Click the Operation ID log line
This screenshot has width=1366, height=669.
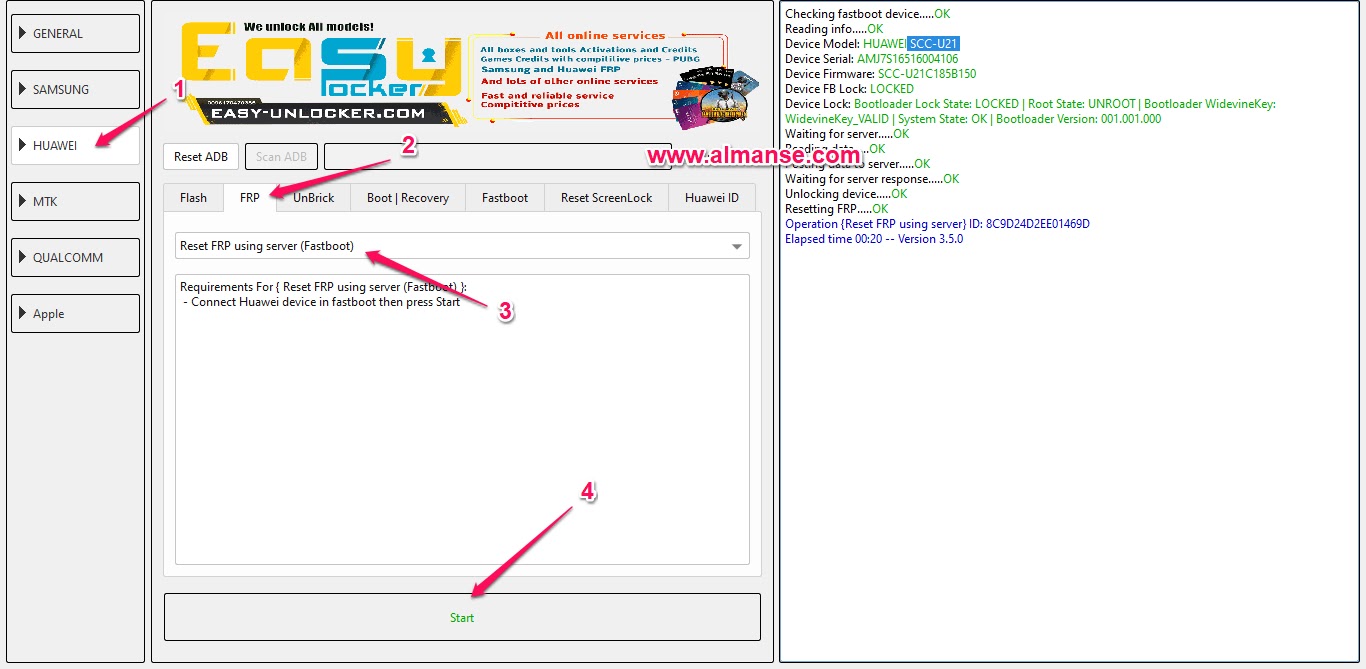pos(937,224)
